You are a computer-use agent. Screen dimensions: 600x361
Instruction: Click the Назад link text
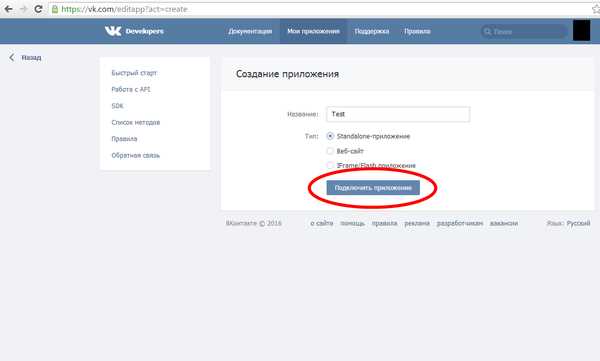(x=31, y=57)
